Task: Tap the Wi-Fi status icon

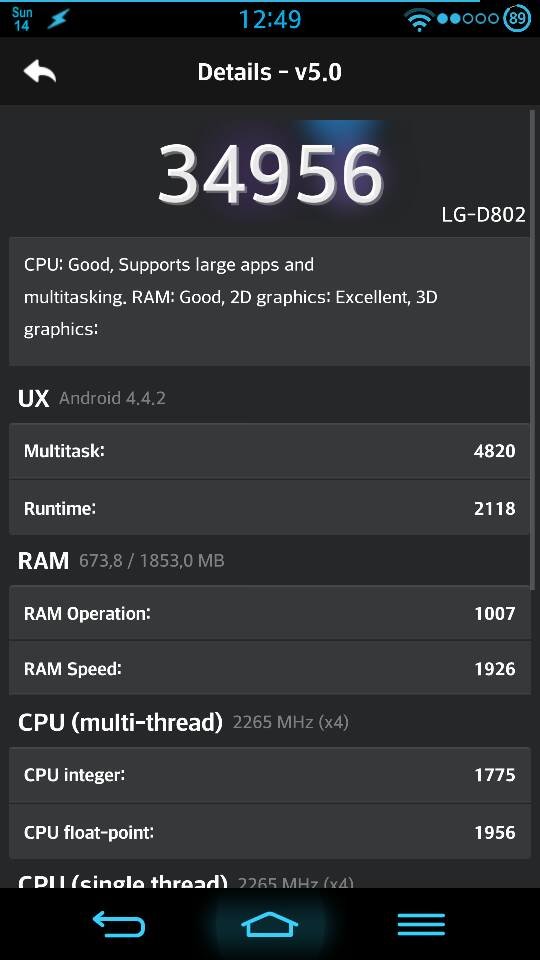Action: 419,20
